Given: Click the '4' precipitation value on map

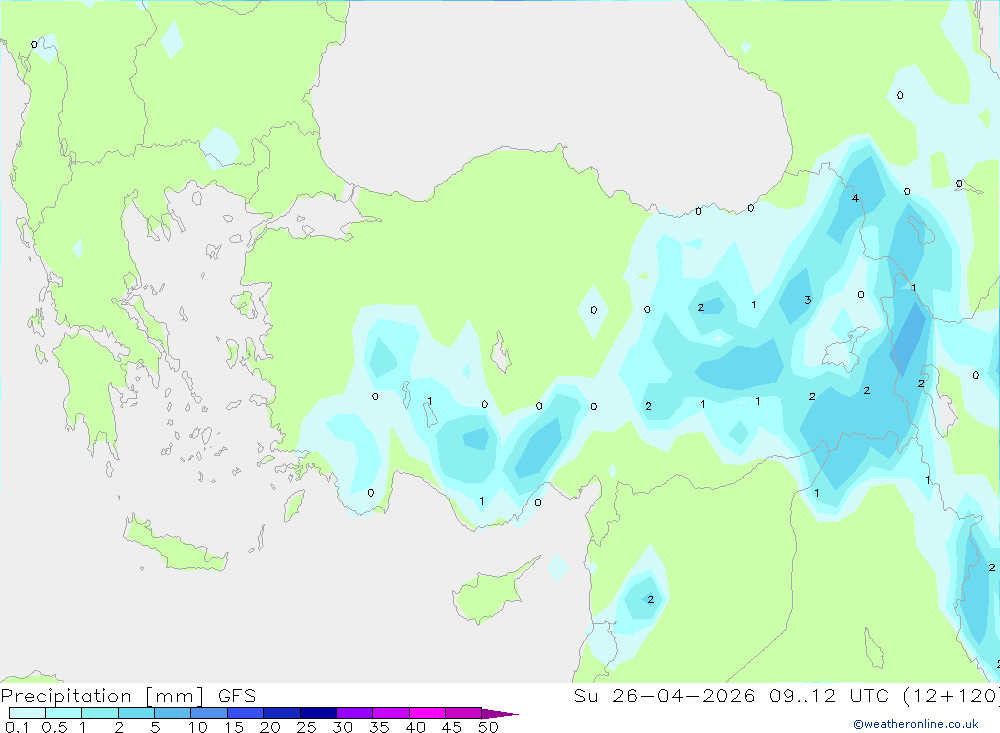Looking at the screenshot, I should point(855,198).
